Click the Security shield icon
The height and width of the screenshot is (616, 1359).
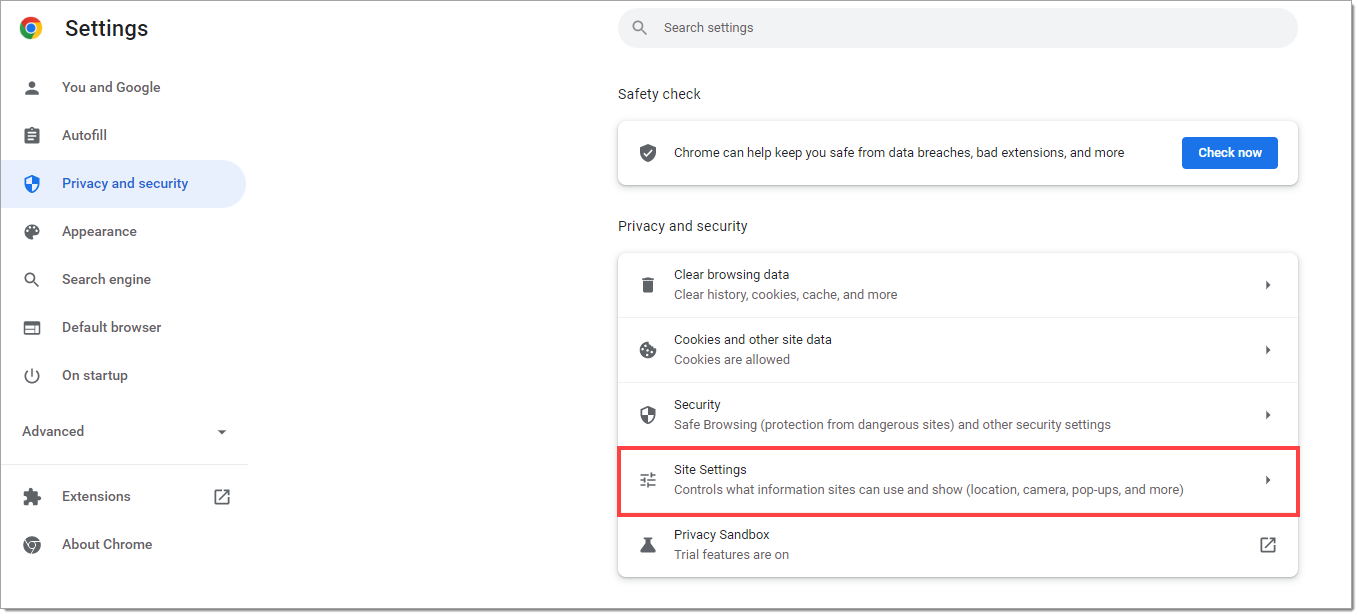coord(648,415)
